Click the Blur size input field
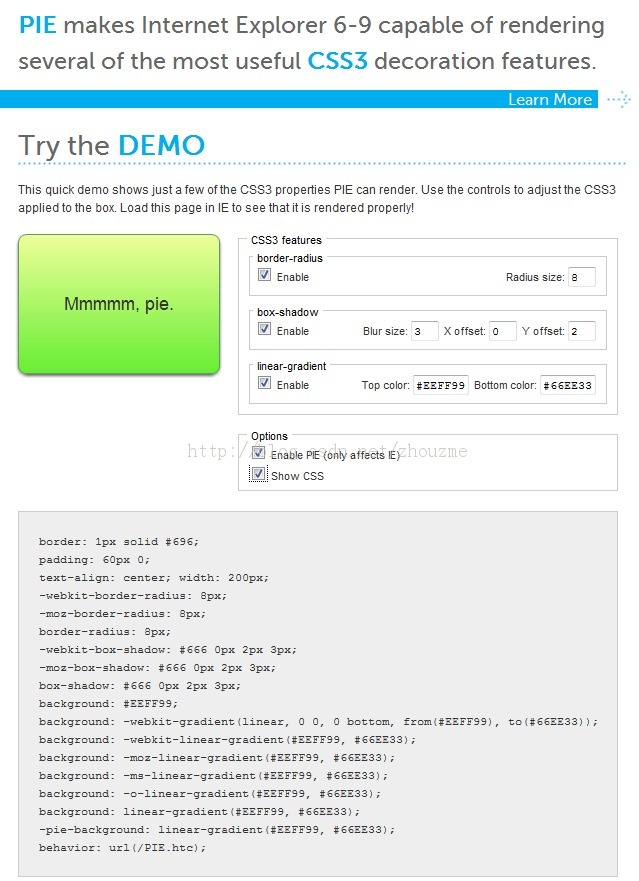 (x=425, y=331)
